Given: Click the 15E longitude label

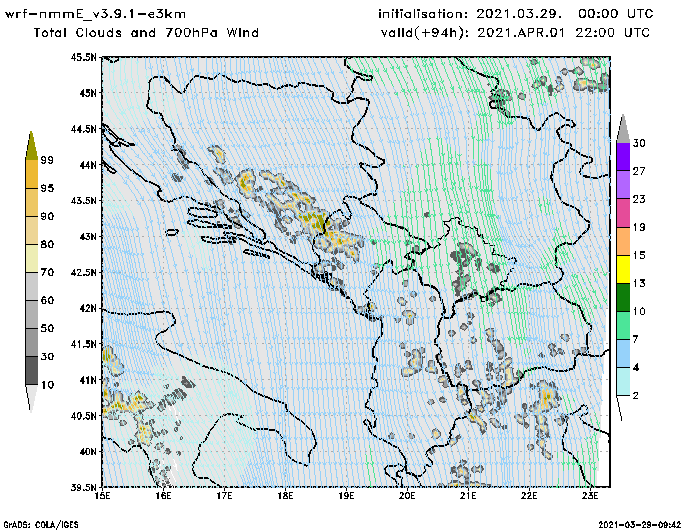Looking at the screenshot, I should [103, 496].
